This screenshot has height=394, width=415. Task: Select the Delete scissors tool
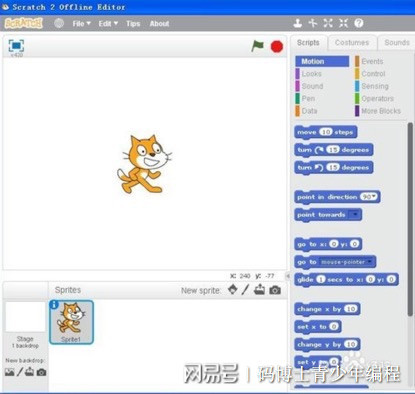pos(313,23)
